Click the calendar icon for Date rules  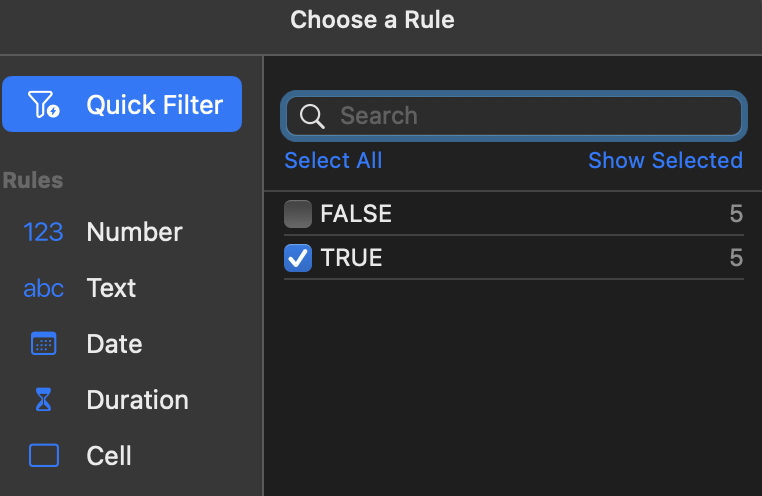click(x=44, y=344)
